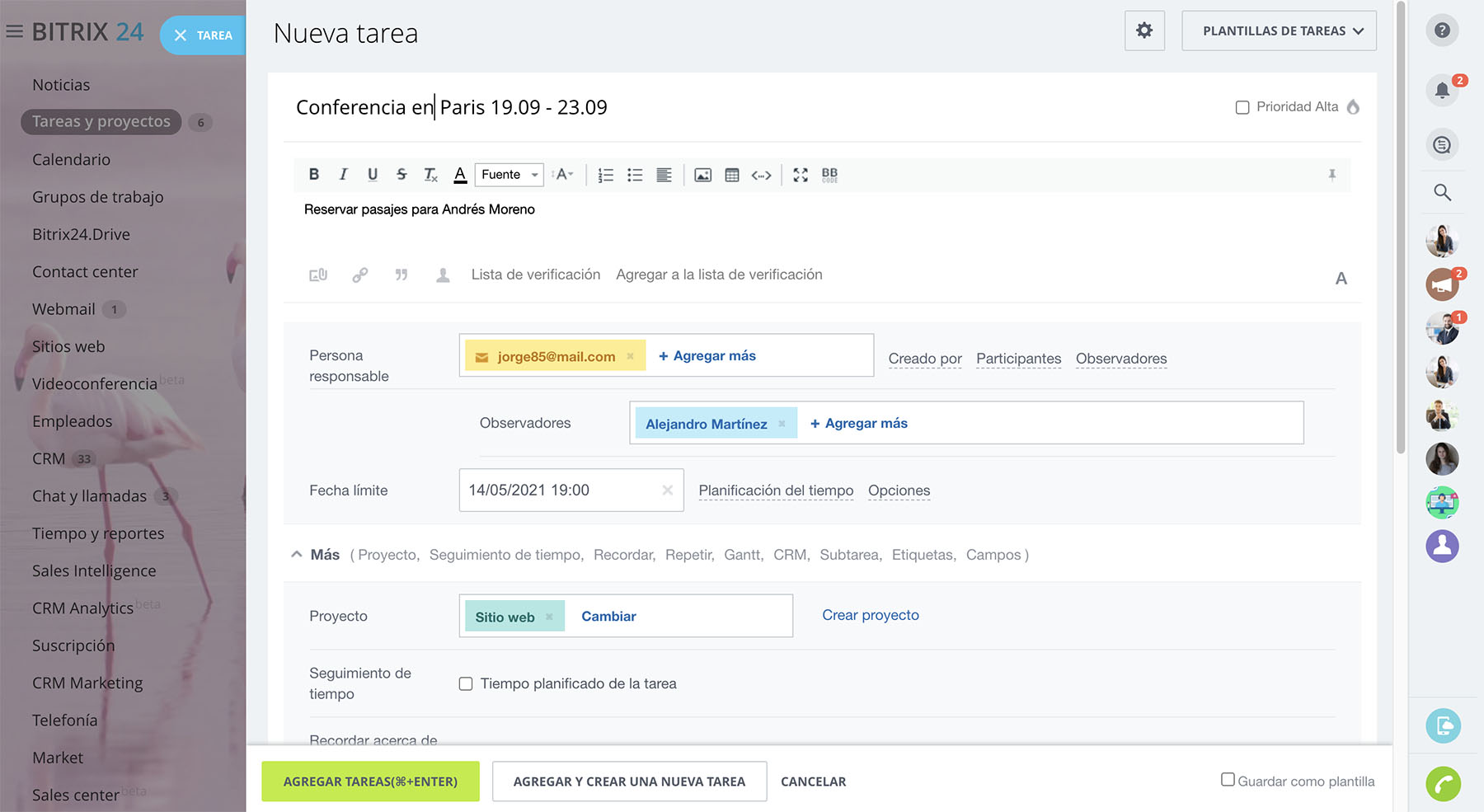Image resolution: width=1484 pixels, height=812 pixels.
Task: Insert a table via the toolbar icon
Action: coord(731,175)
